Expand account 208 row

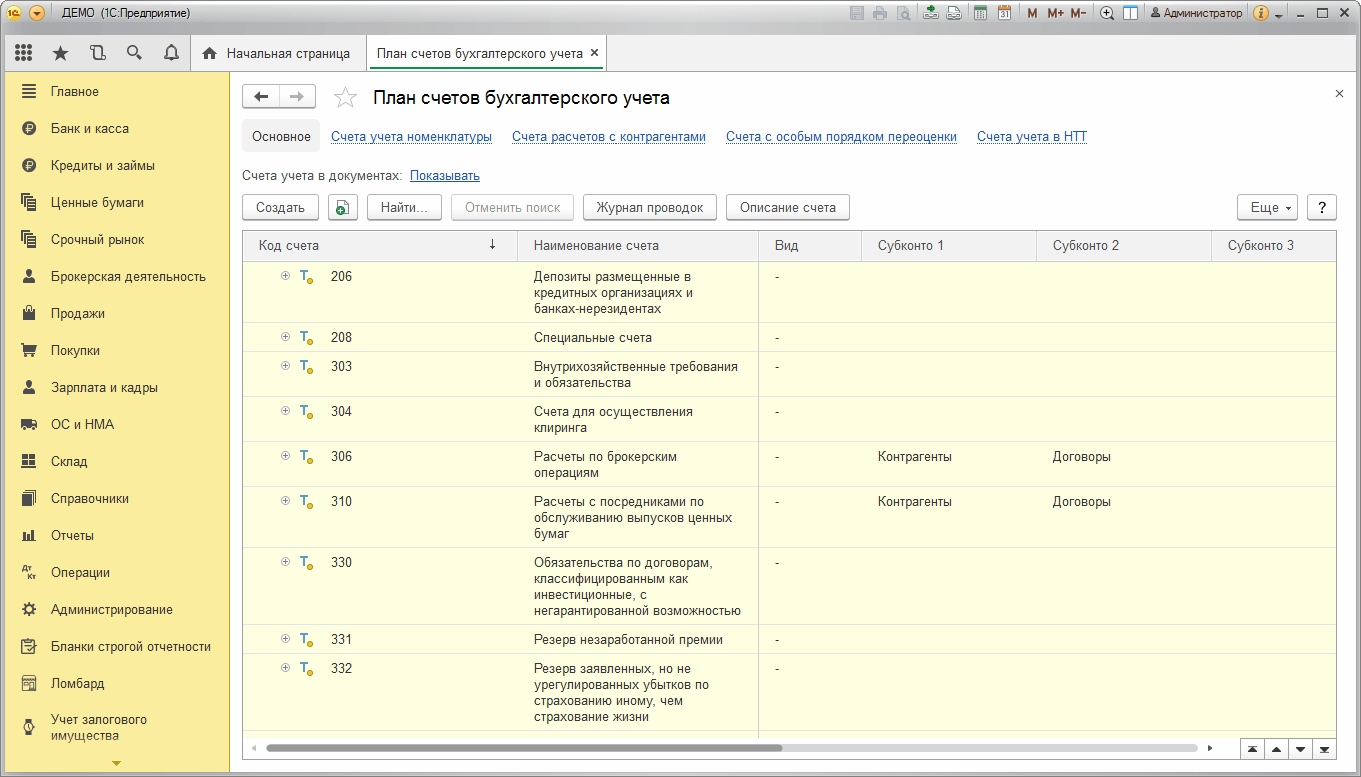pyautogui.click(x=285, y=337)
